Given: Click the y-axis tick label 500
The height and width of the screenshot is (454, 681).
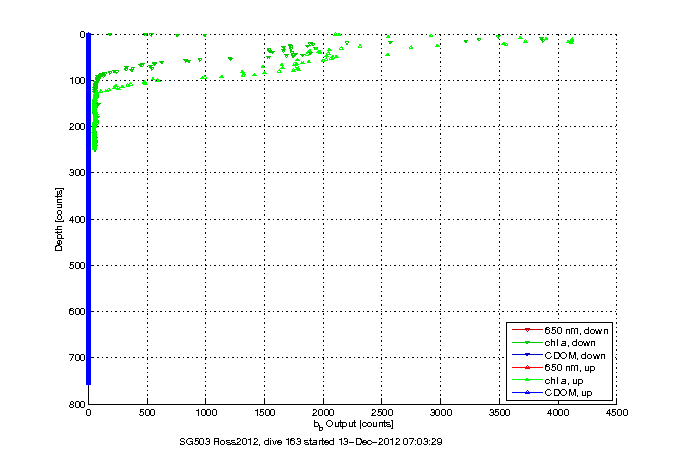Looking at the screenshot, I should pyautogui.click(x=77, y=265).
